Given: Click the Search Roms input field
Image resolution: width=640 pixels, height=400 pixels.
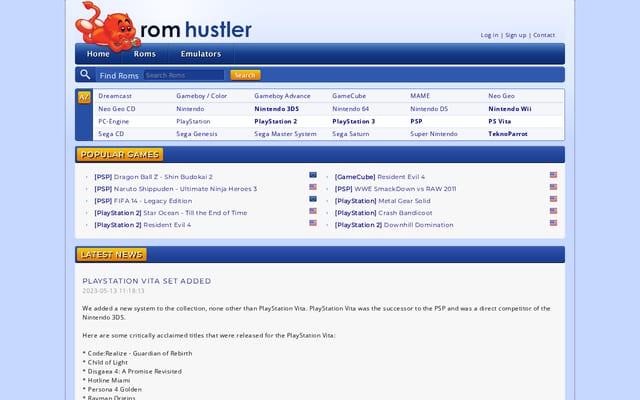Looking at the screenshot, I should [x=184, y=75].
